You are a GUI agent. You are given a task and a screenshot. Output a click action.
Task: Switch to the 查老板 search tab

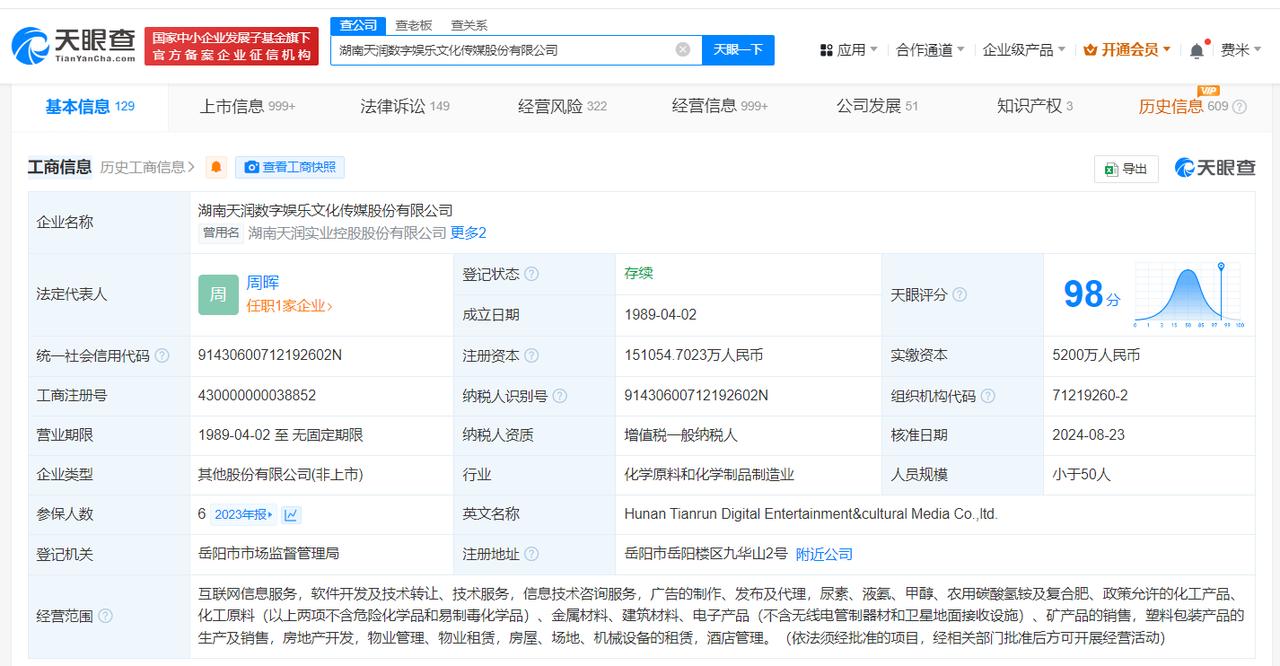tap(413, 25)
